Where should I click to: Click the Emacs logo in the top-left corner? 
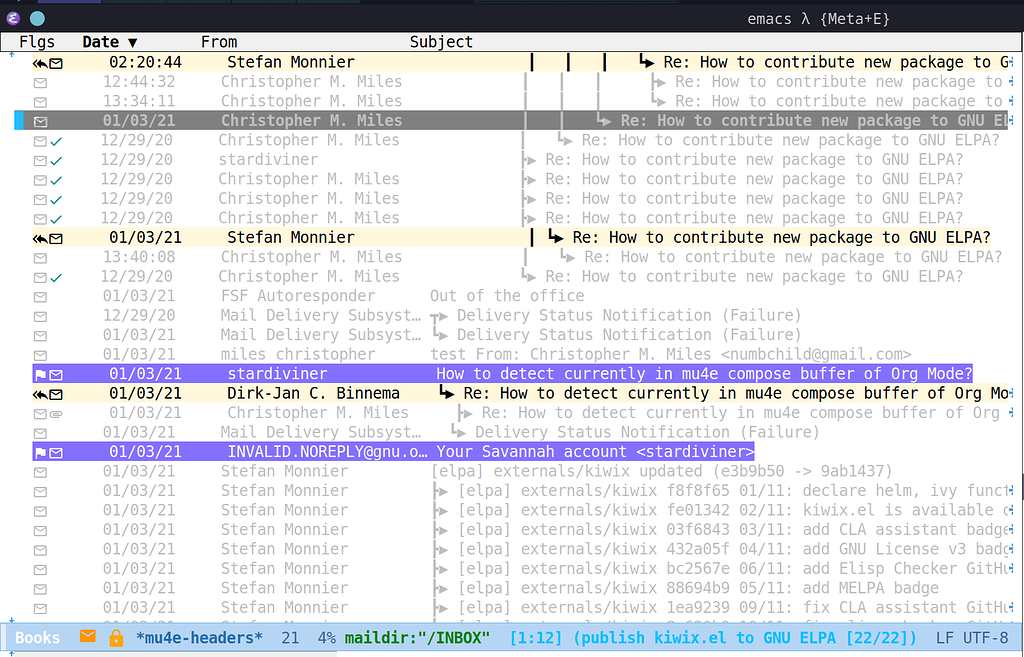pyautogui.click(x=12, y=18)
